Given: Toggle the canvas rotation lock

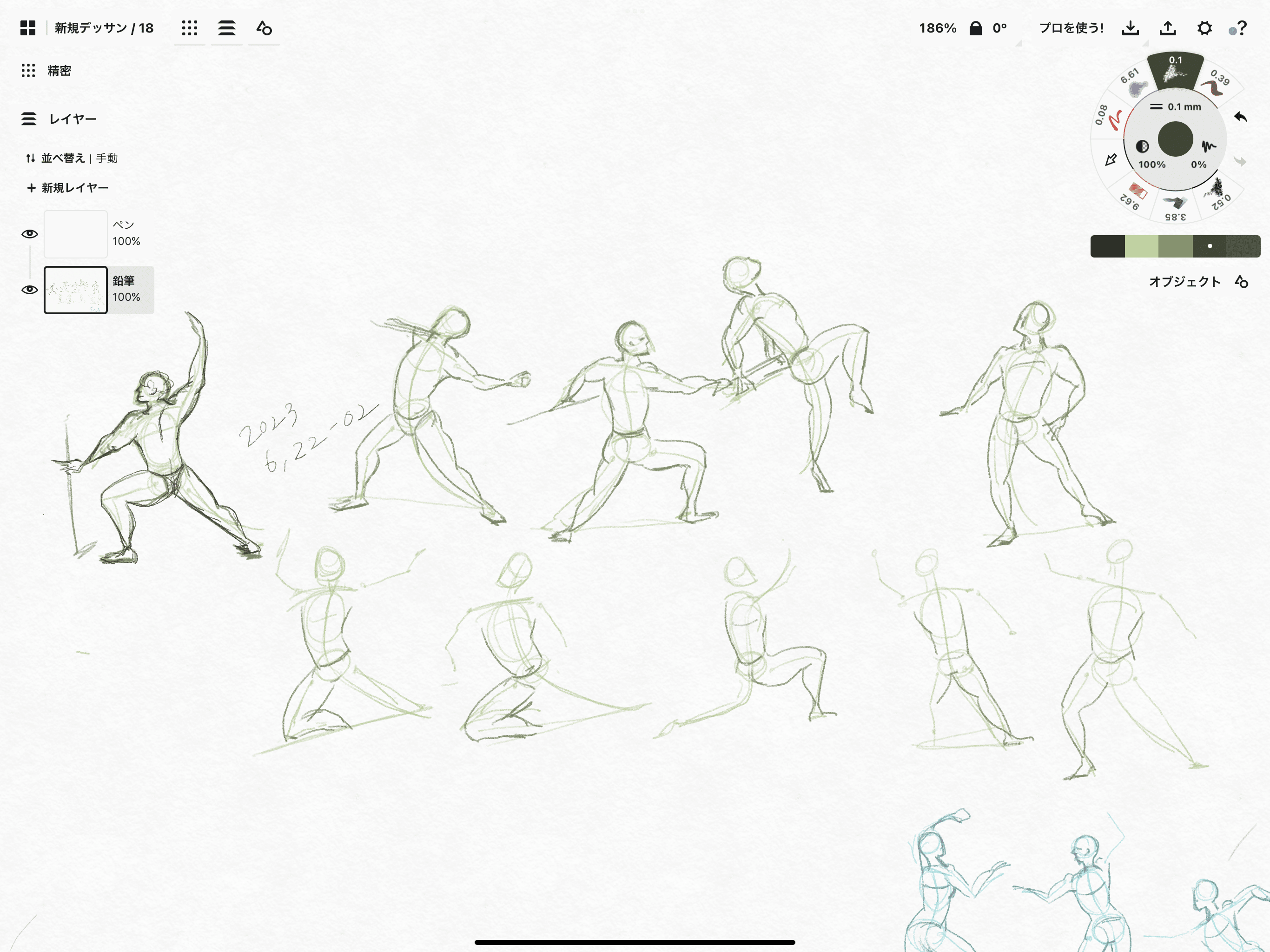Looking at the screenshot, I should [x=975, y=28].
